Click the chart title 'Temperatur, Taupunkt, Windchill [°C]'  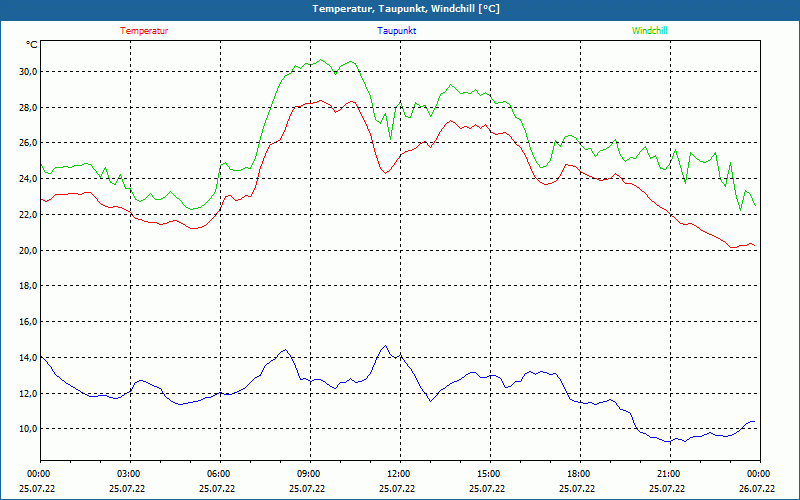(406, 9)
